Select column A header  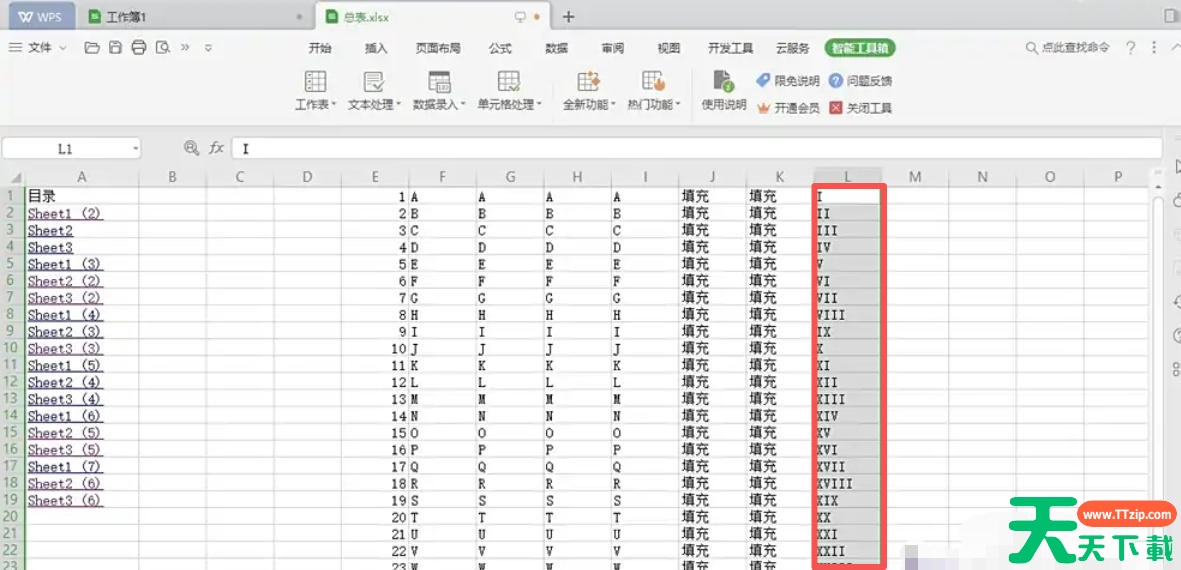(x=82, y=177)
